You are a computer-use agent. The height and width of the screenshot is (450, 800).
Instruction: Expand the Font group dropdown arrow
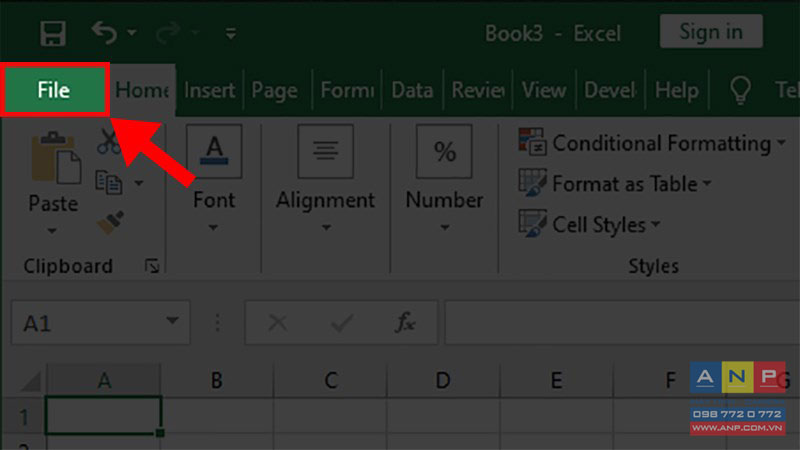[213, 228]
